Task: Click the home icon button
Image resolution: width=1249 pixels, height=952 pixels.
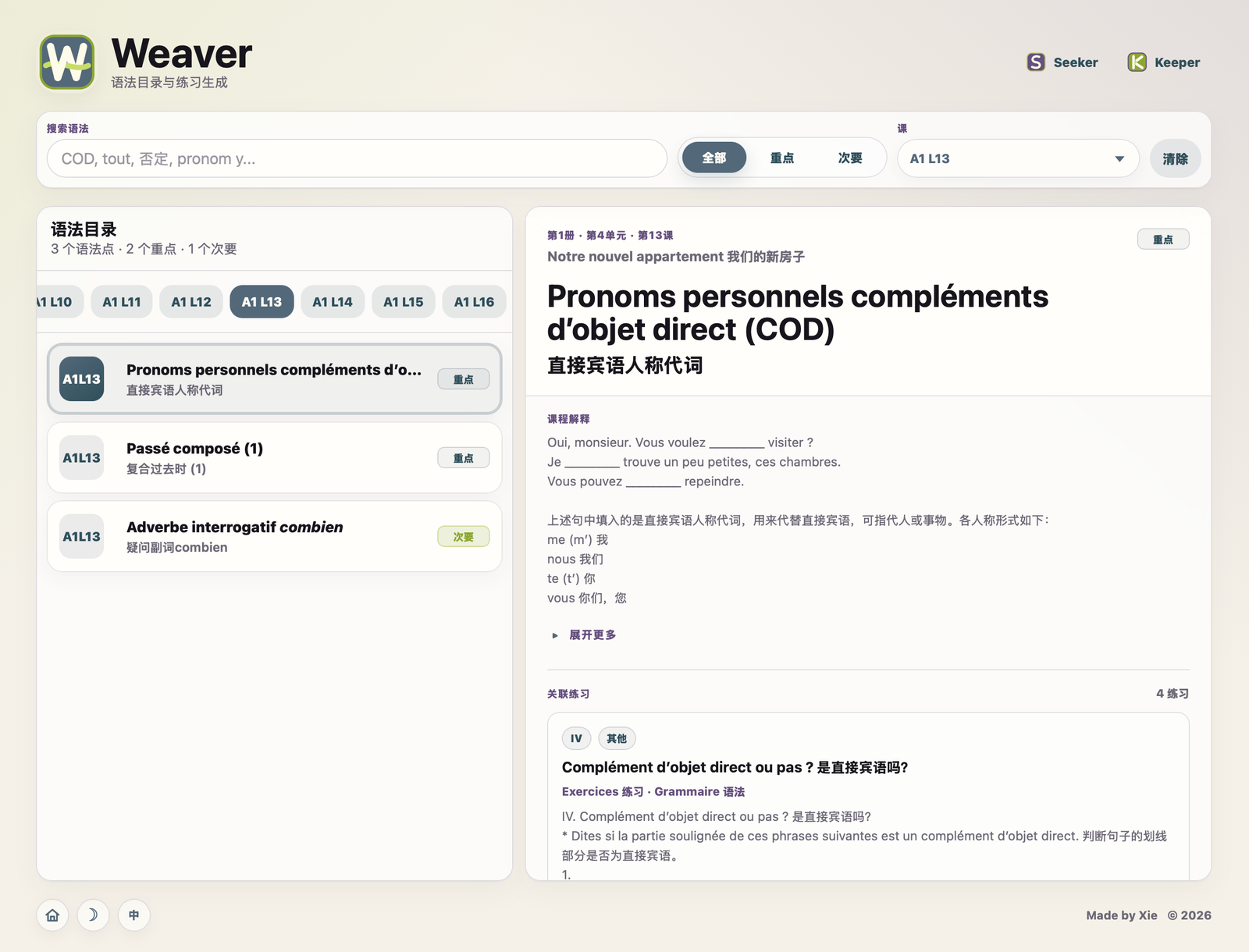Action: point(52,915)
